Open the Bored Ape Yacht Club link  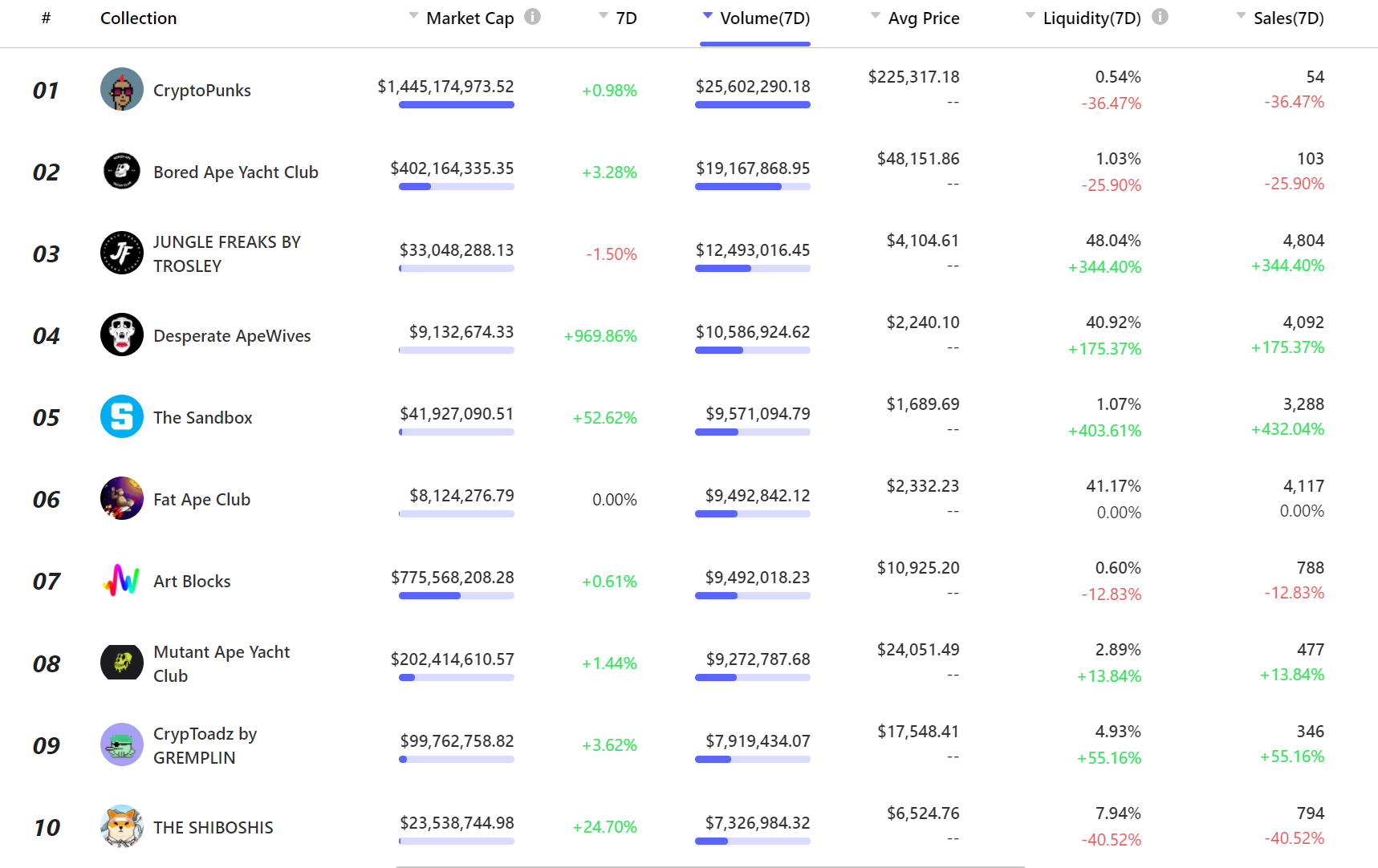click(x=236, y=172)
